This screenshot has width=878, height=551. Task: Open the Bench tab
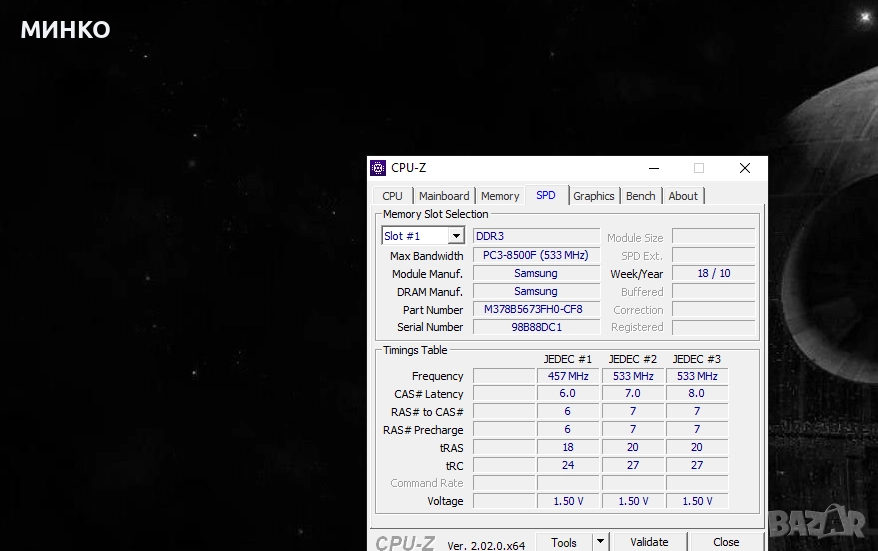tap(641, 196)
